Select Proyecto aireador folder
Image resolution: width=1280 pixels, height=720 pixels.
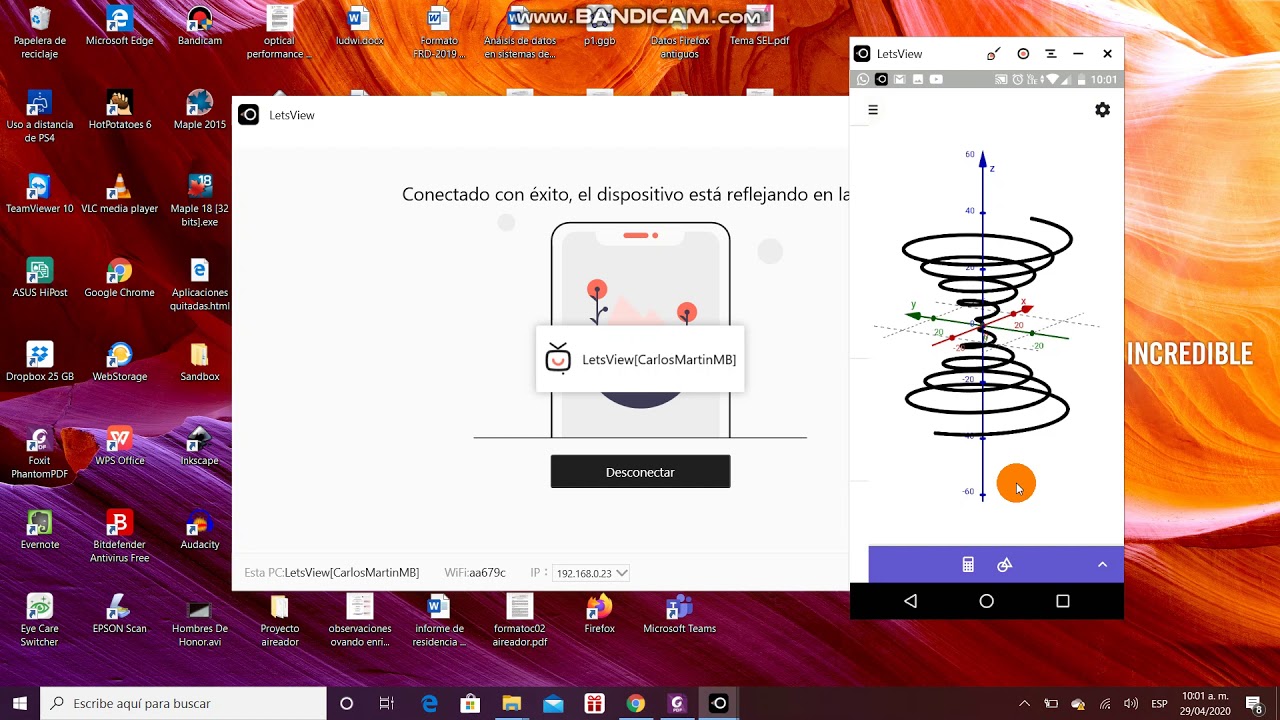pos(280,620)
